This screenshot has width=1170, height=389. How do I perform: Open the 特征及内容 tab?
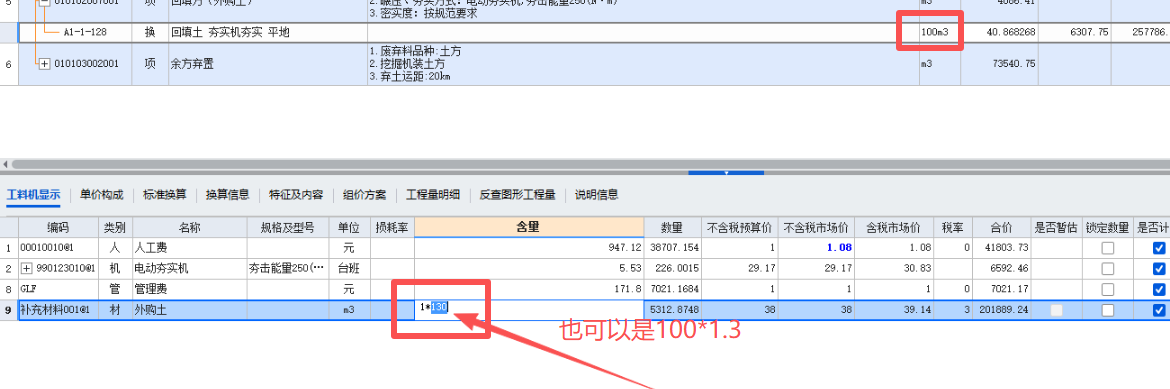click(x=296, y=195)
